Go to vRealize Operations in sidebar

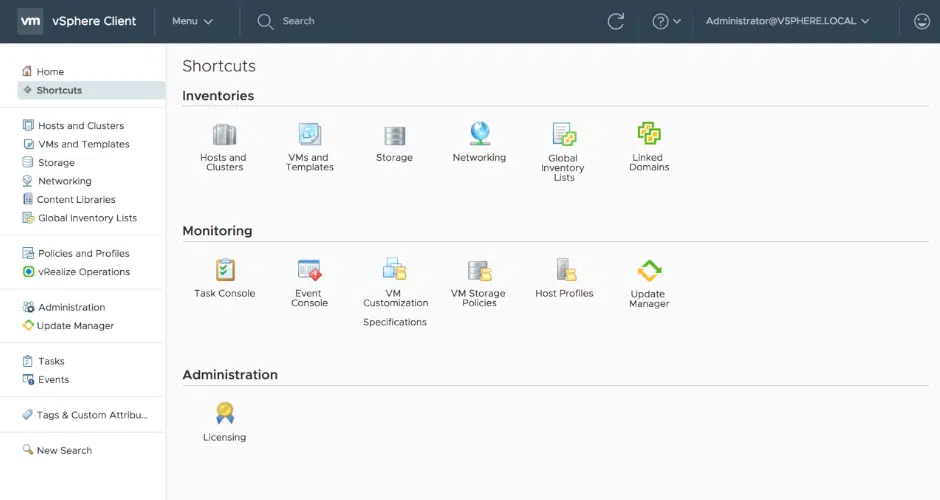(x=83, y=272)
